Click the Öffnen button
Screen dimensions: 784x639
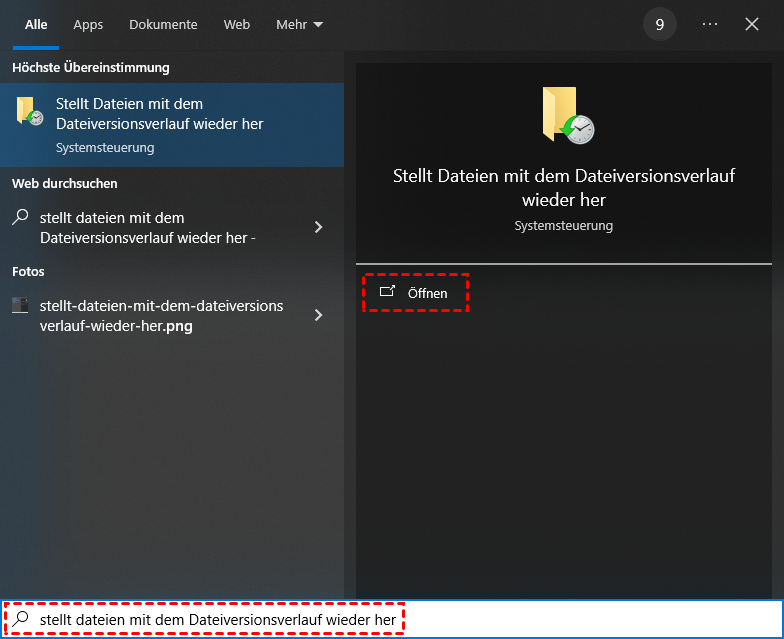click(415, 293)
